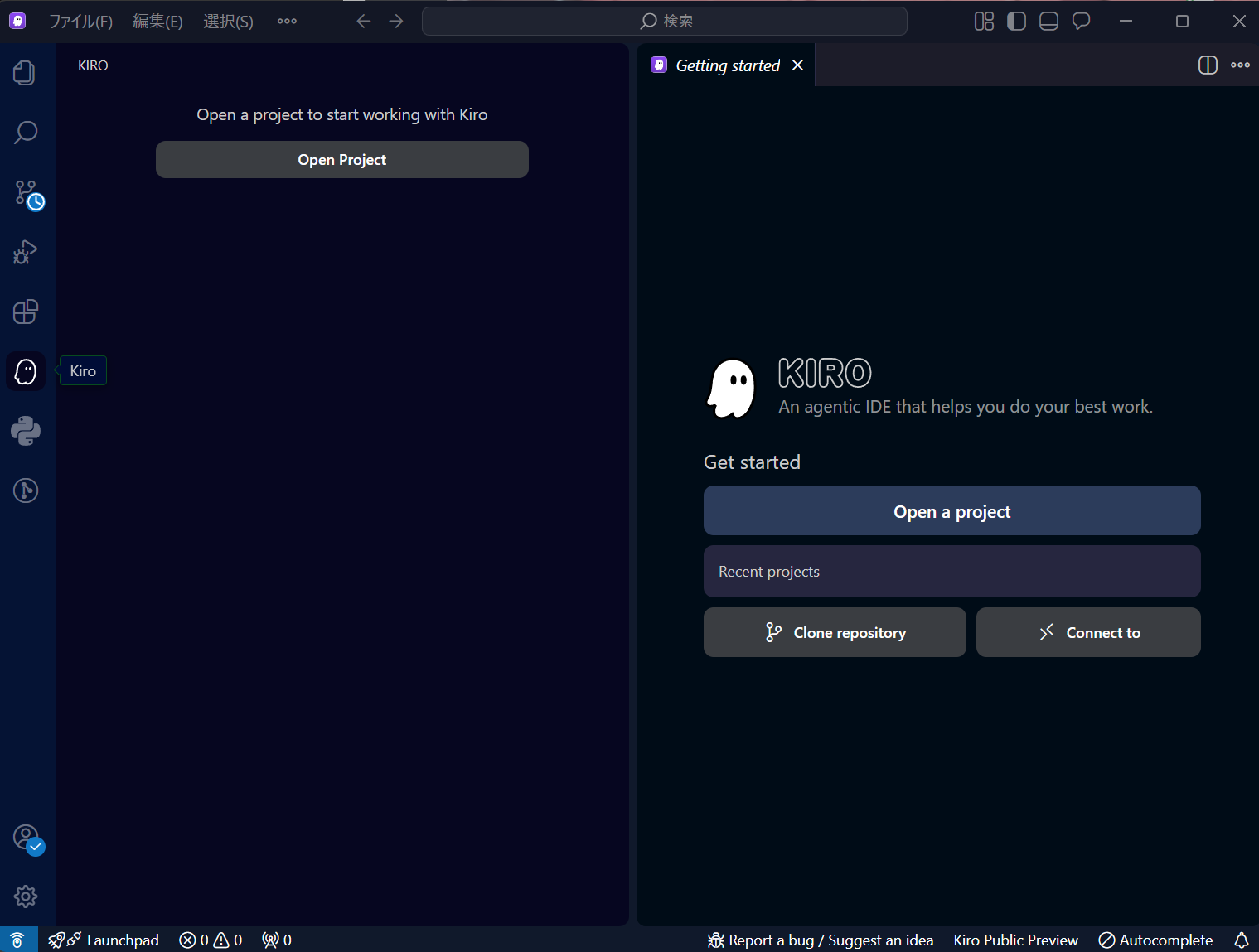Select the Getting started tab
This screenshot has height=952, width=1259.
tap(728, 65)
